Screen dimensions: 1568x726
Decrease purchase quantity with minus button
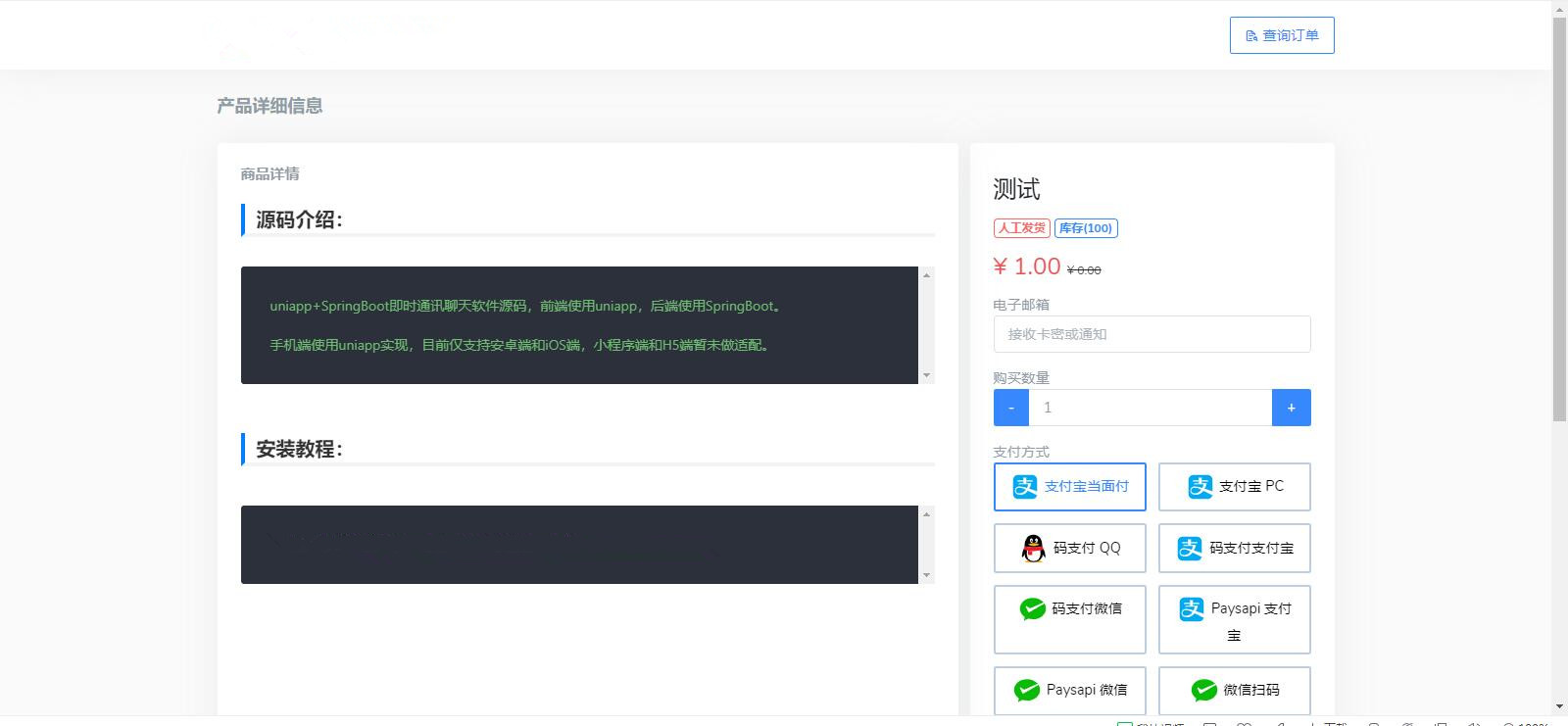pos(1011,408)
